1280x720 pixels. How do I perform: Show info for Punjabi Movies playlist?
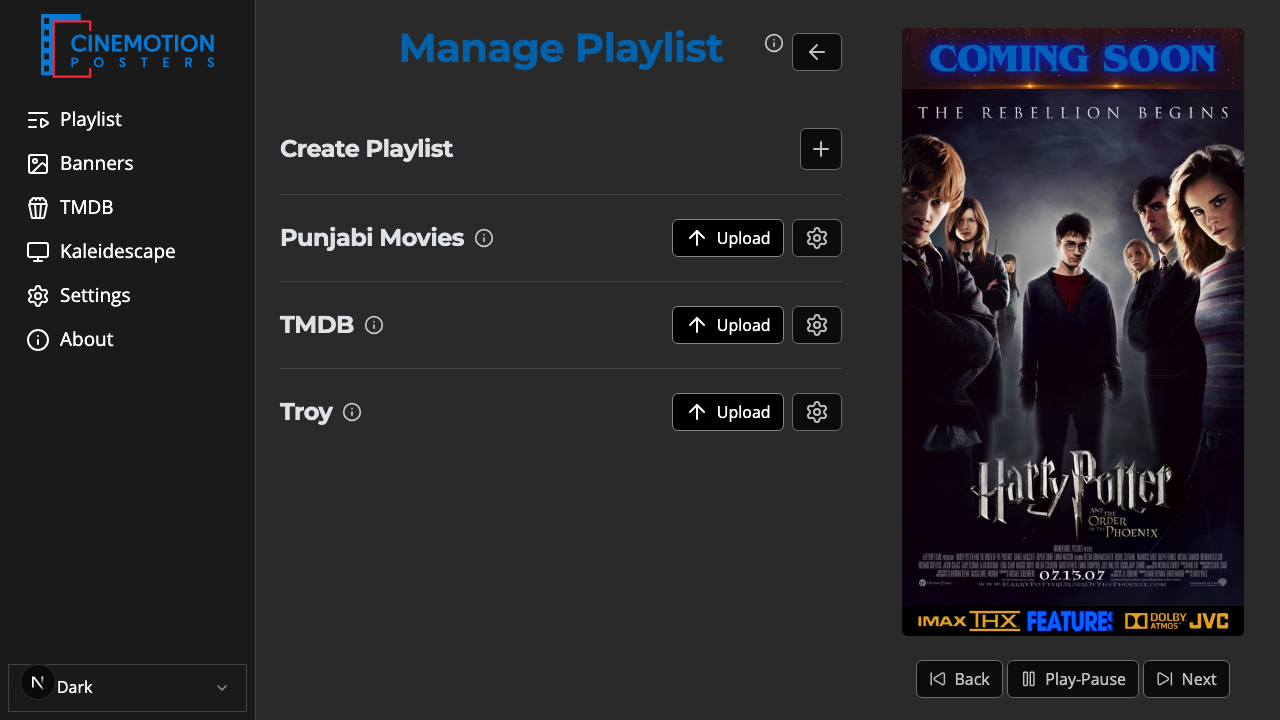tap(484, 238)
